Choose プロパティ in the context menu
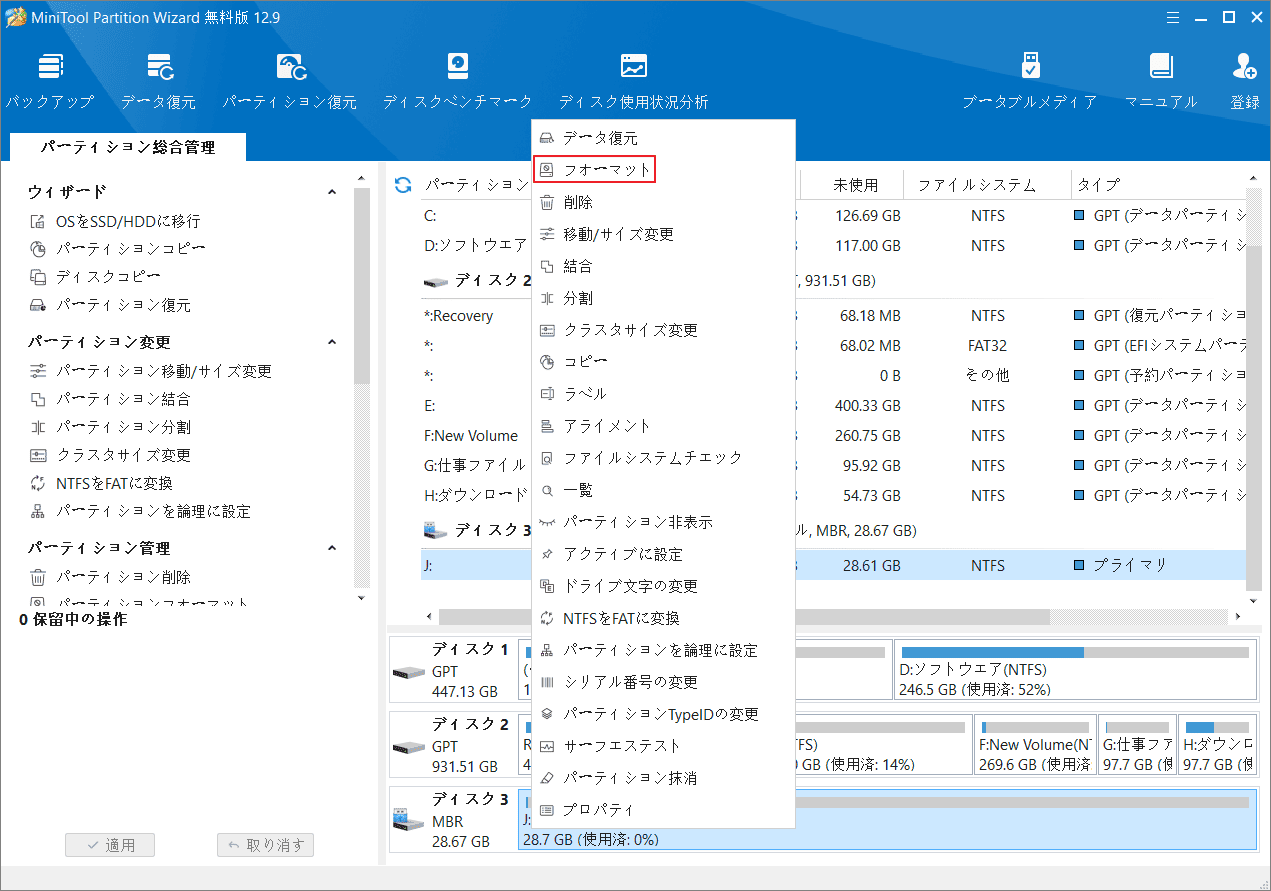This screenshot has height=891, width=1271. click(663, 810)
